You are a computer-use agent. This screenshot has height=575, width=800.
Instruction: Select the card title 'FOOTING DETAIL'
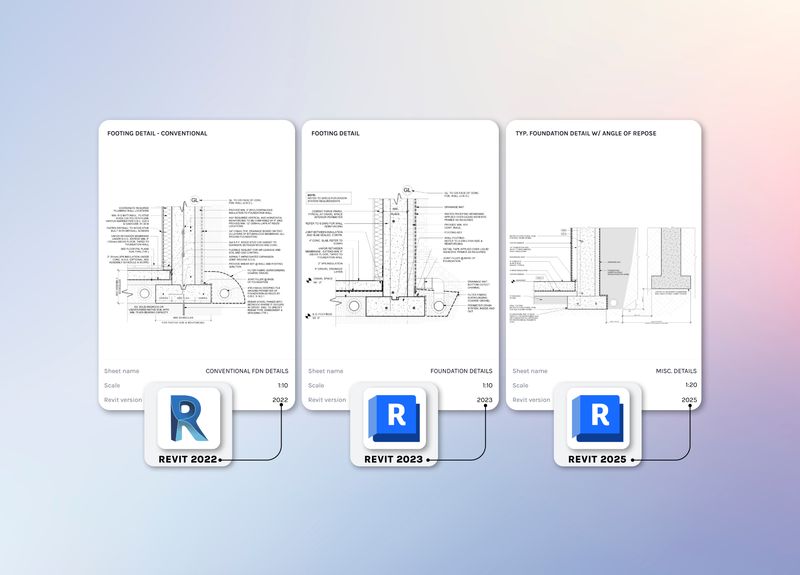(x=335, y=133)
